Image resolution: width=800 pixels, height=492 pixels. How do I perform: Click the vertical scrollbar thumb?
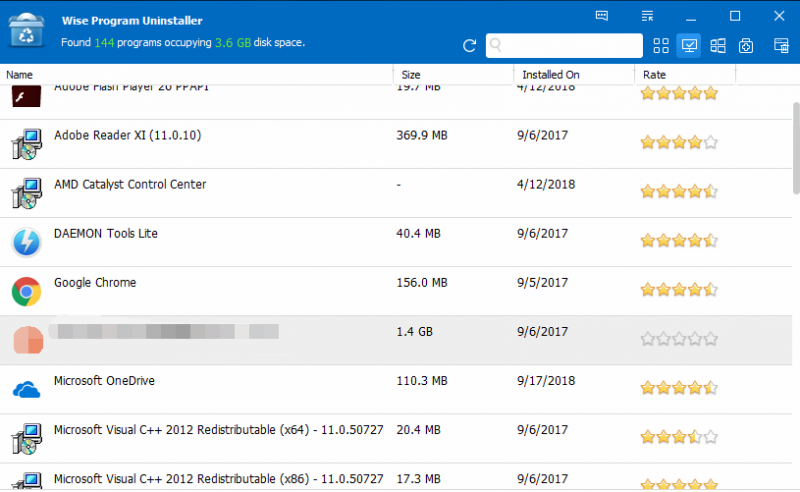[x=796, y=148]
